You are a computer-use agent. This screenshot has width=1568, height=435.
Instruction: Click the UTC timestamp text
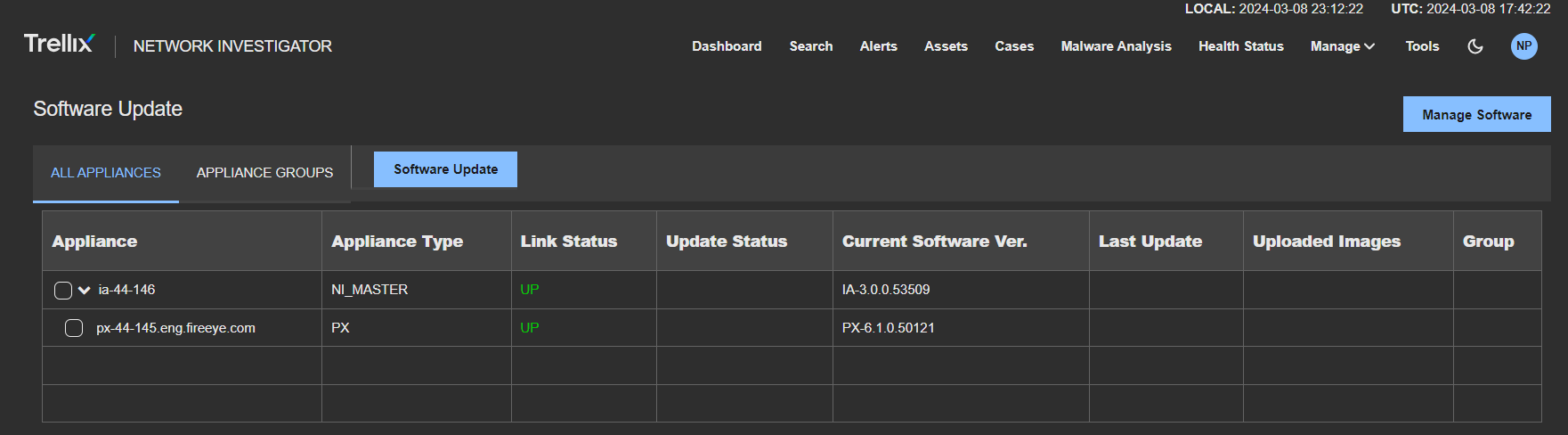click(1471, 9)
